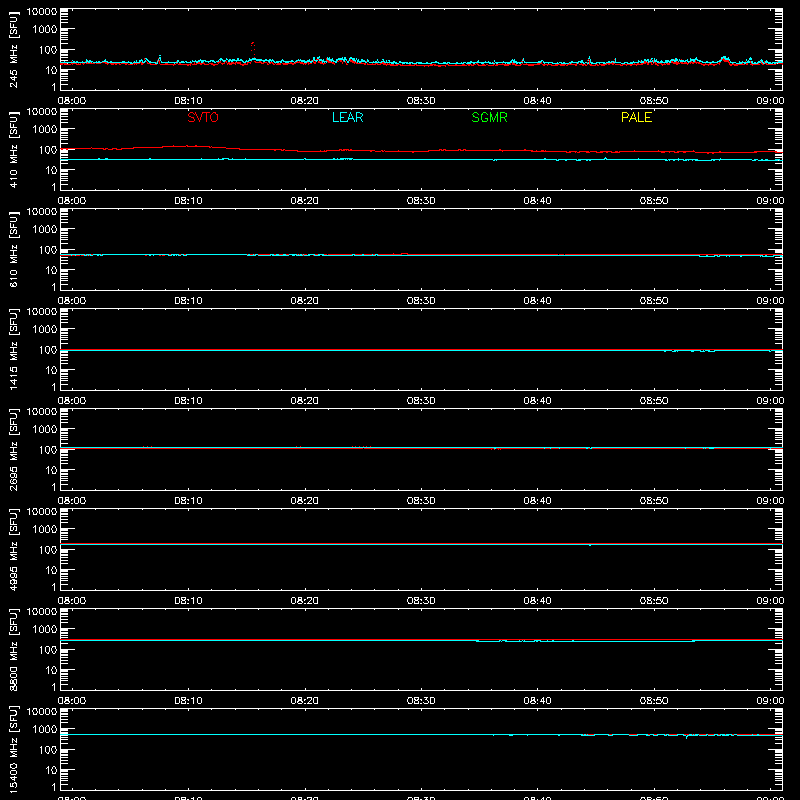
Task: Click 08:10 under the 610 MHz plot
Action: [x=188, y=301]
